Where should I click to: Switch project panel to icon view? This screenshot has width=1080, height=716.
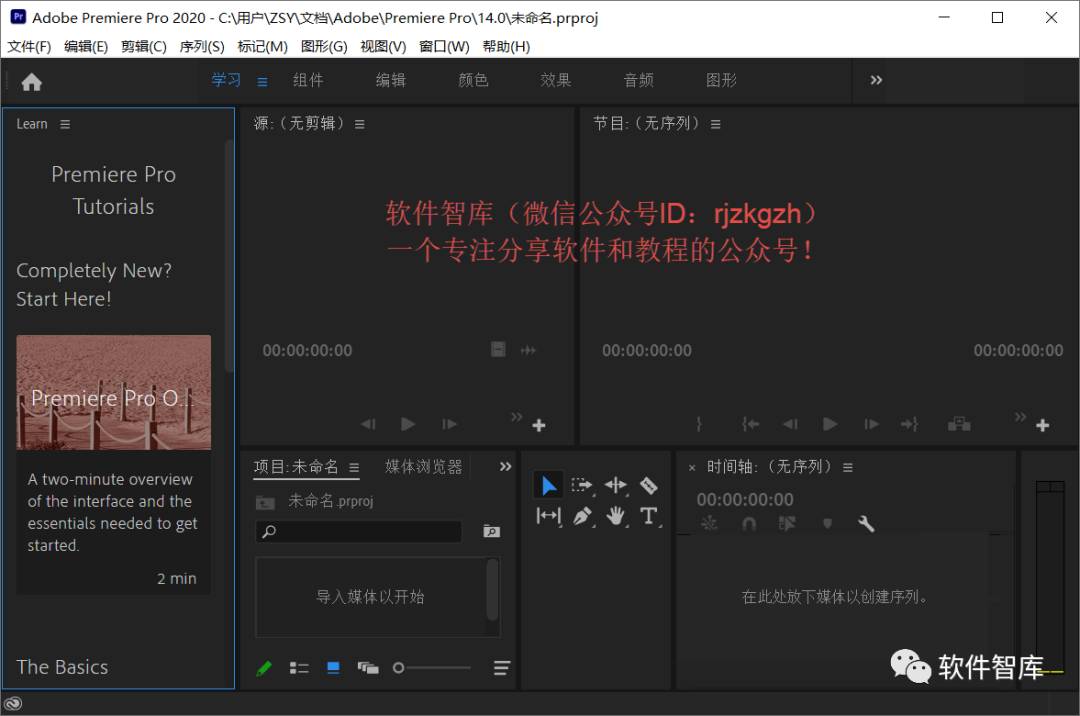pyautogui.click(x=333, y=668)
